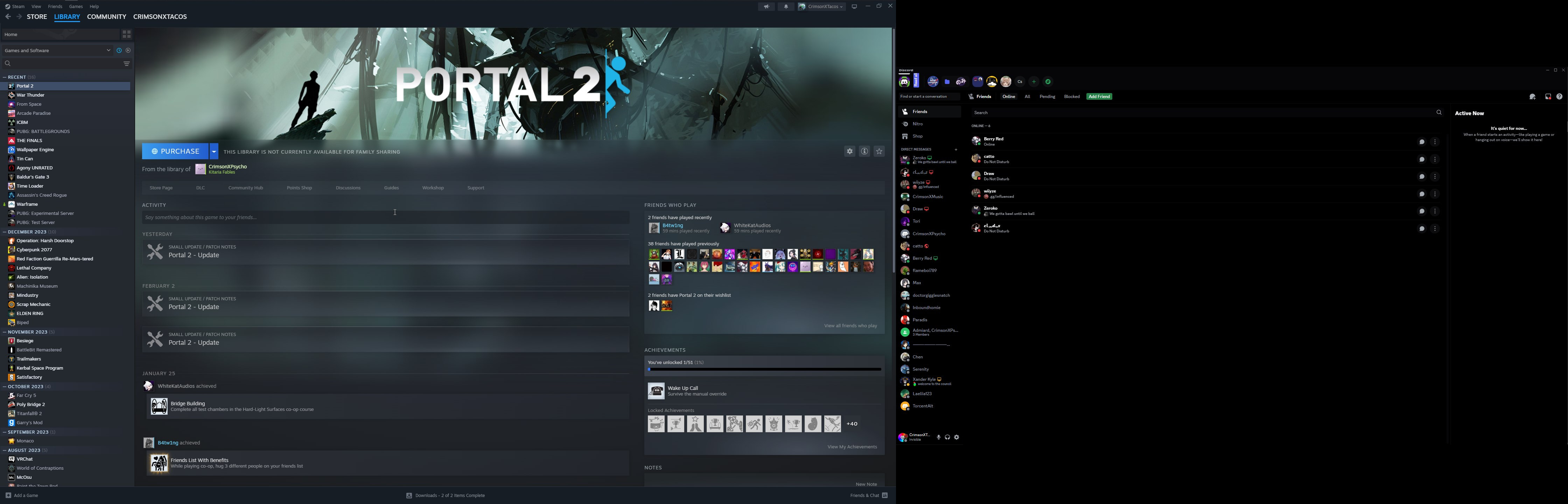Add Portal 2 to favorites star

tap(879, 152)
